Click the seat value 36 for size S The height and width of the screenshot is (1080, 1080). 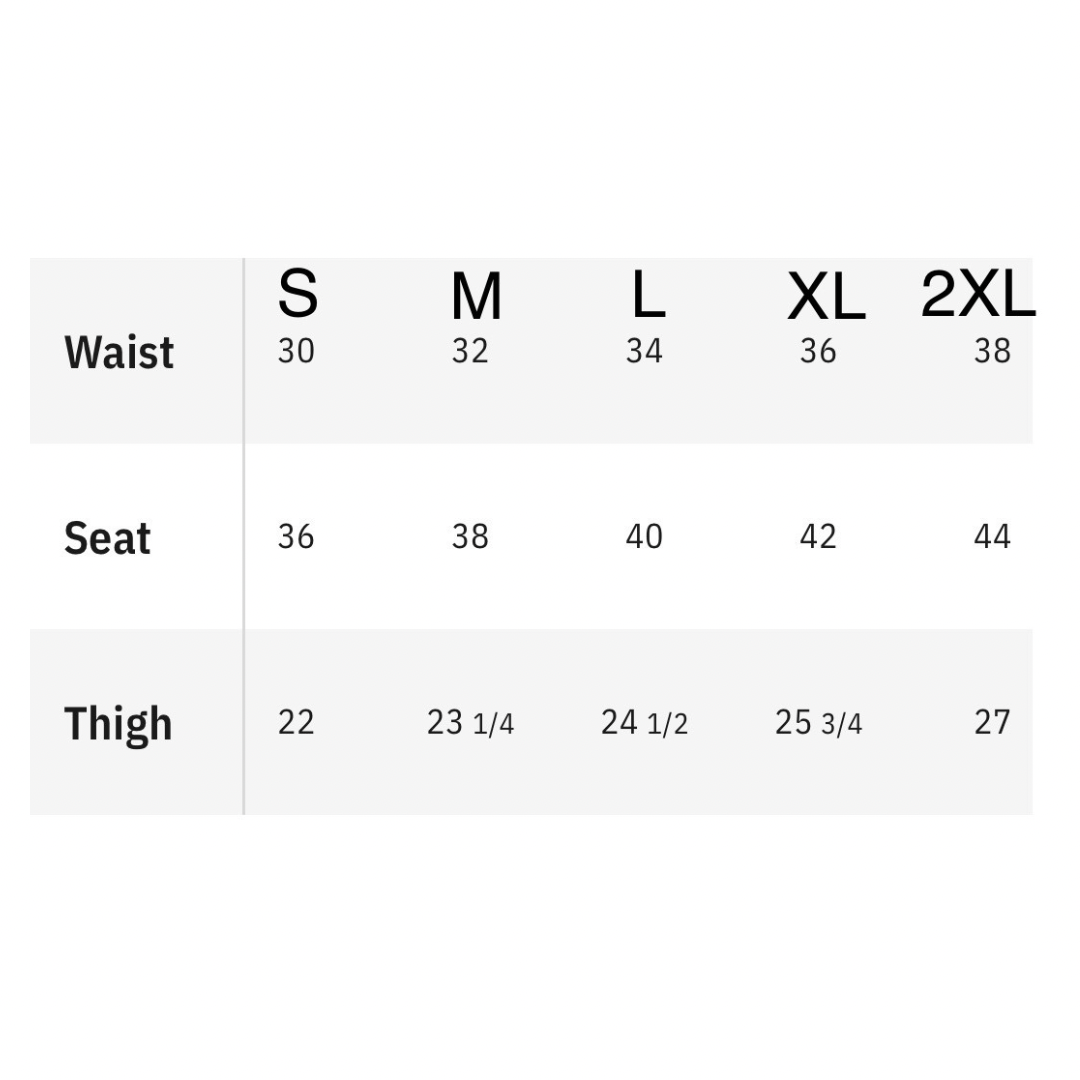(296, 537)
